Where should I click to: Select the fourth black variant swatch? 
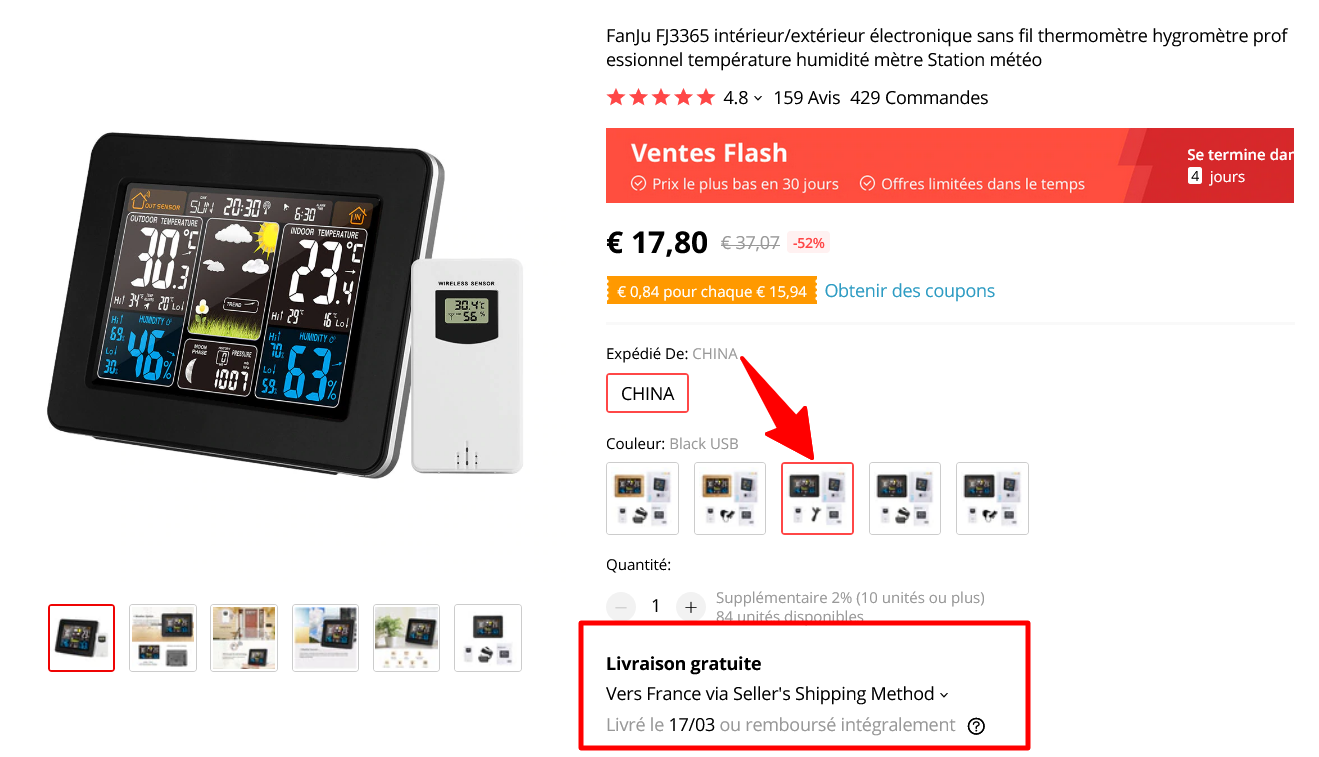coord(905,498)
